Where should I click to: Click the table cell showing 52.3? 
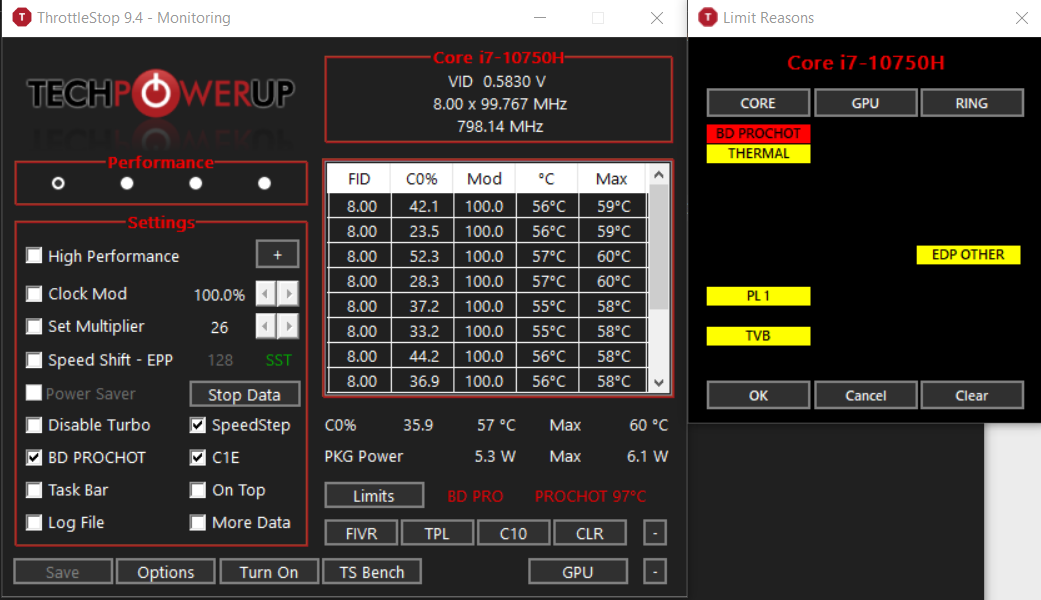424,256
